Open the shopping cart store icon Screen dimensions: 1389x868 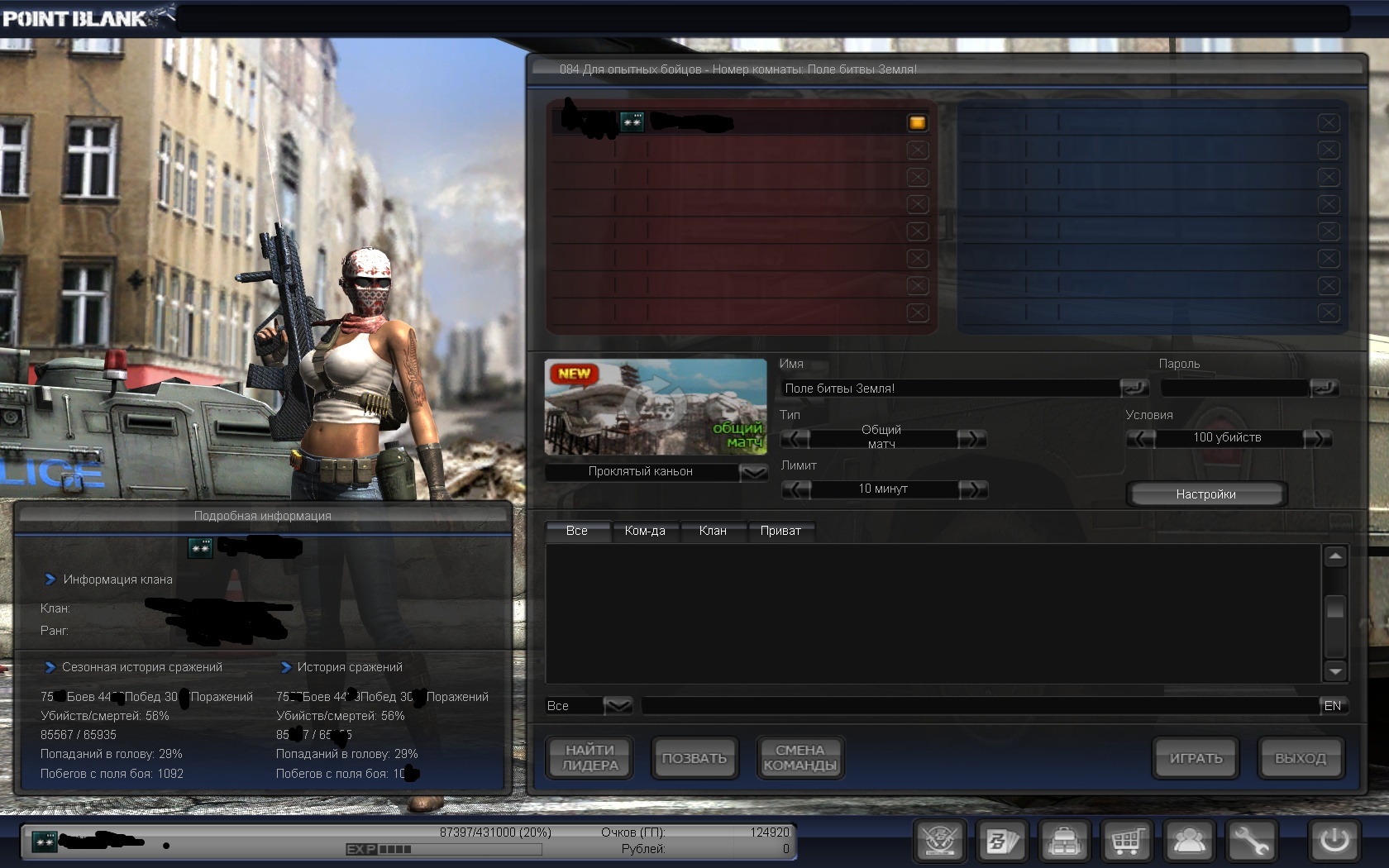[x=1127, y=842]
